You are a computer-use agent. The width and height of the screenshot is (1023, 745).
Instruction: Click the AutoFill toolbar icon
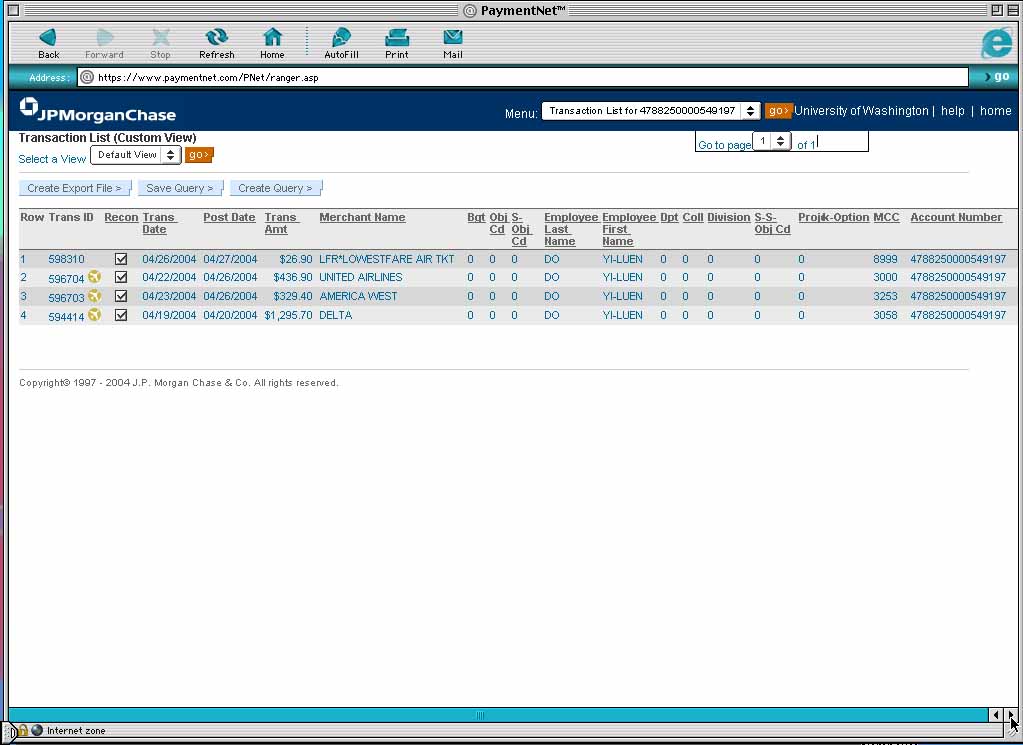tap(341, 38)
